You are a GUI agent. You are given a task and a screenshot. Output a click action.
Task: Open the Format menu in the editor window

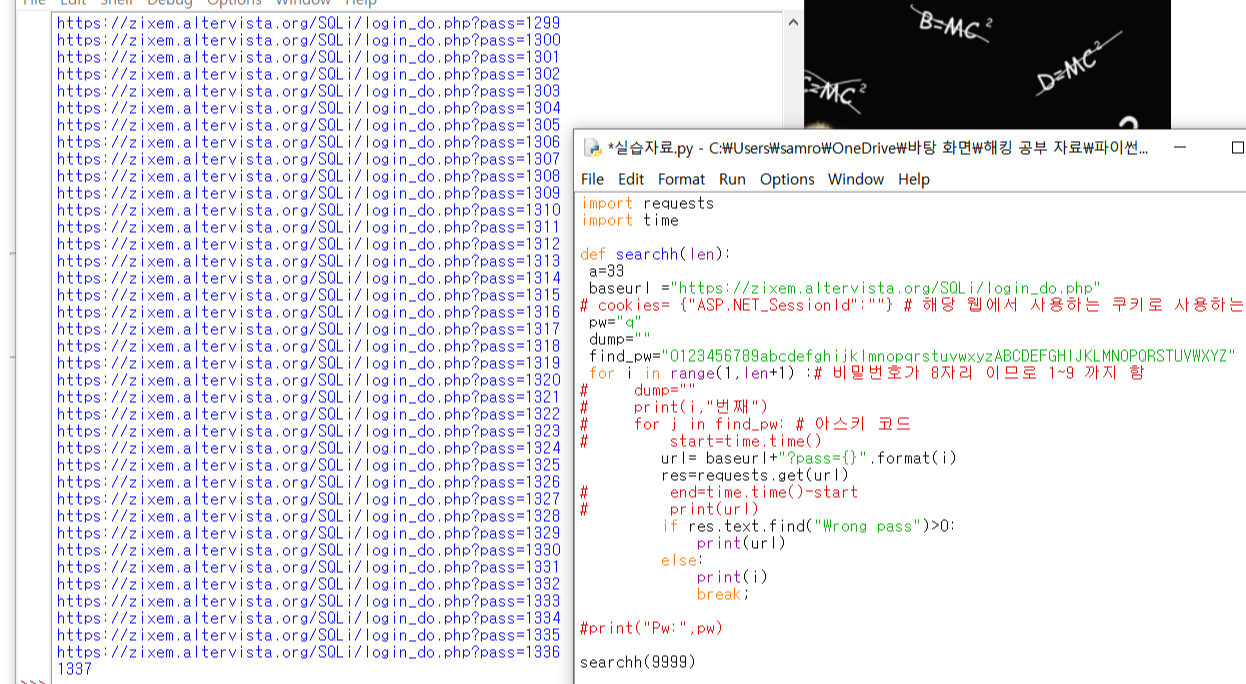681,179
